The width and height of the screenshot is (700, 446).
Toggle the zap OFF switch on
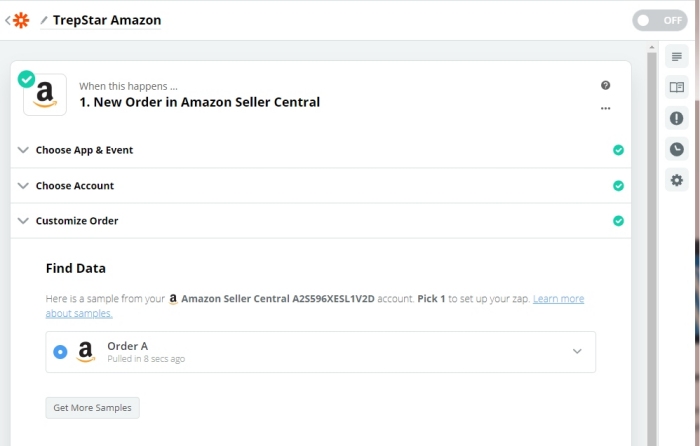click(659, 21)
